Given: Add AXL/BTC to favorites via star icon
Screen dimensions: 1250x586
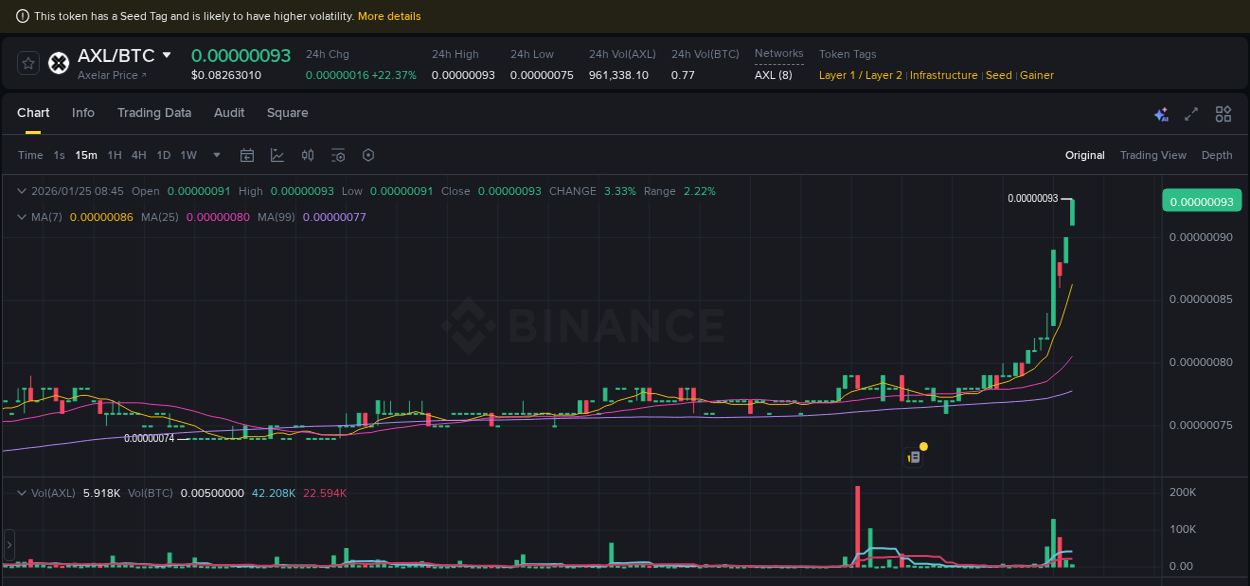Looking at the screenshot, I should (x=28, y=62).
